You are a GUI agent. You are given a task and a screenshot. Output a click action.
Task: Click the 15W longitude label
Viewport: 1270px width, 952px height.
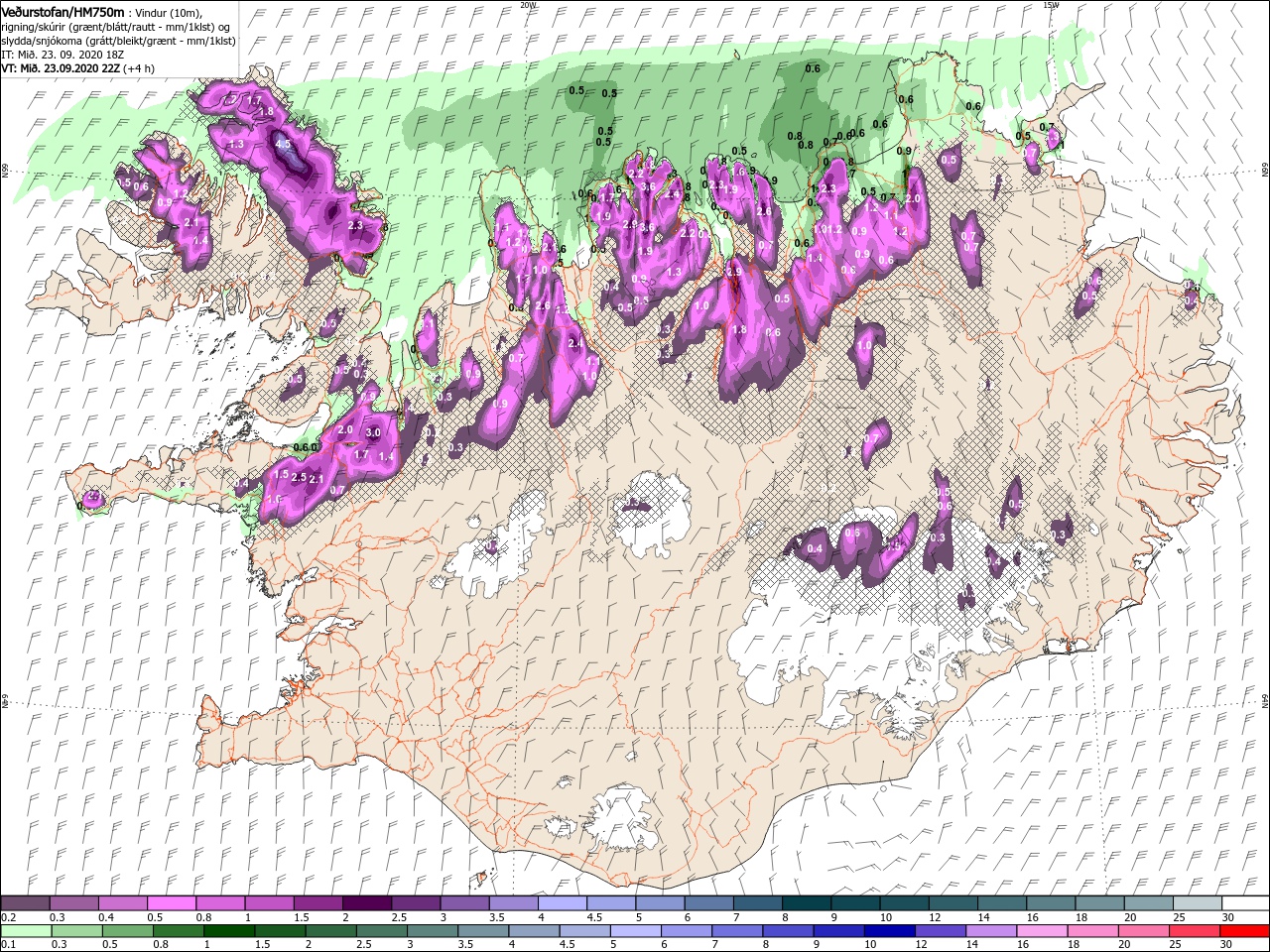click(1050, 5)
